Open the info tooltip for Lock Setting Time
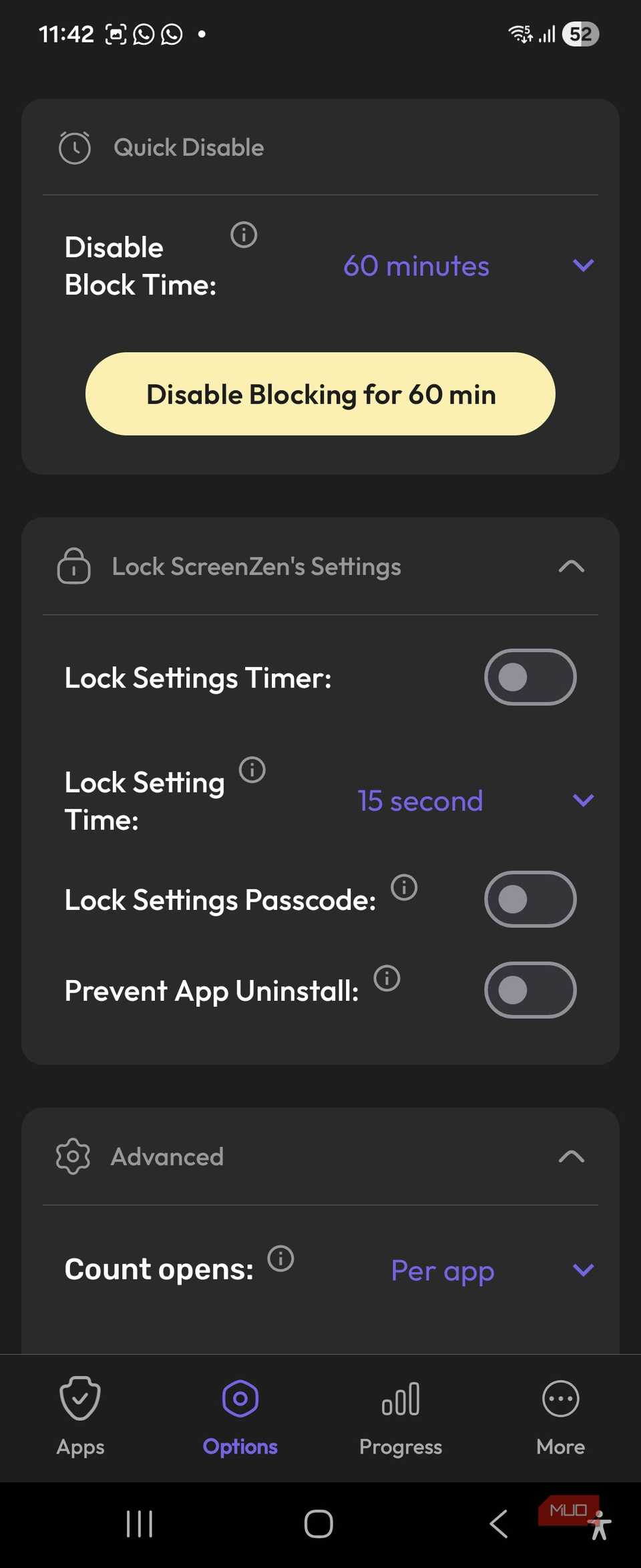The width and height of the screenshot is (641, 1568). coord(252,770)
